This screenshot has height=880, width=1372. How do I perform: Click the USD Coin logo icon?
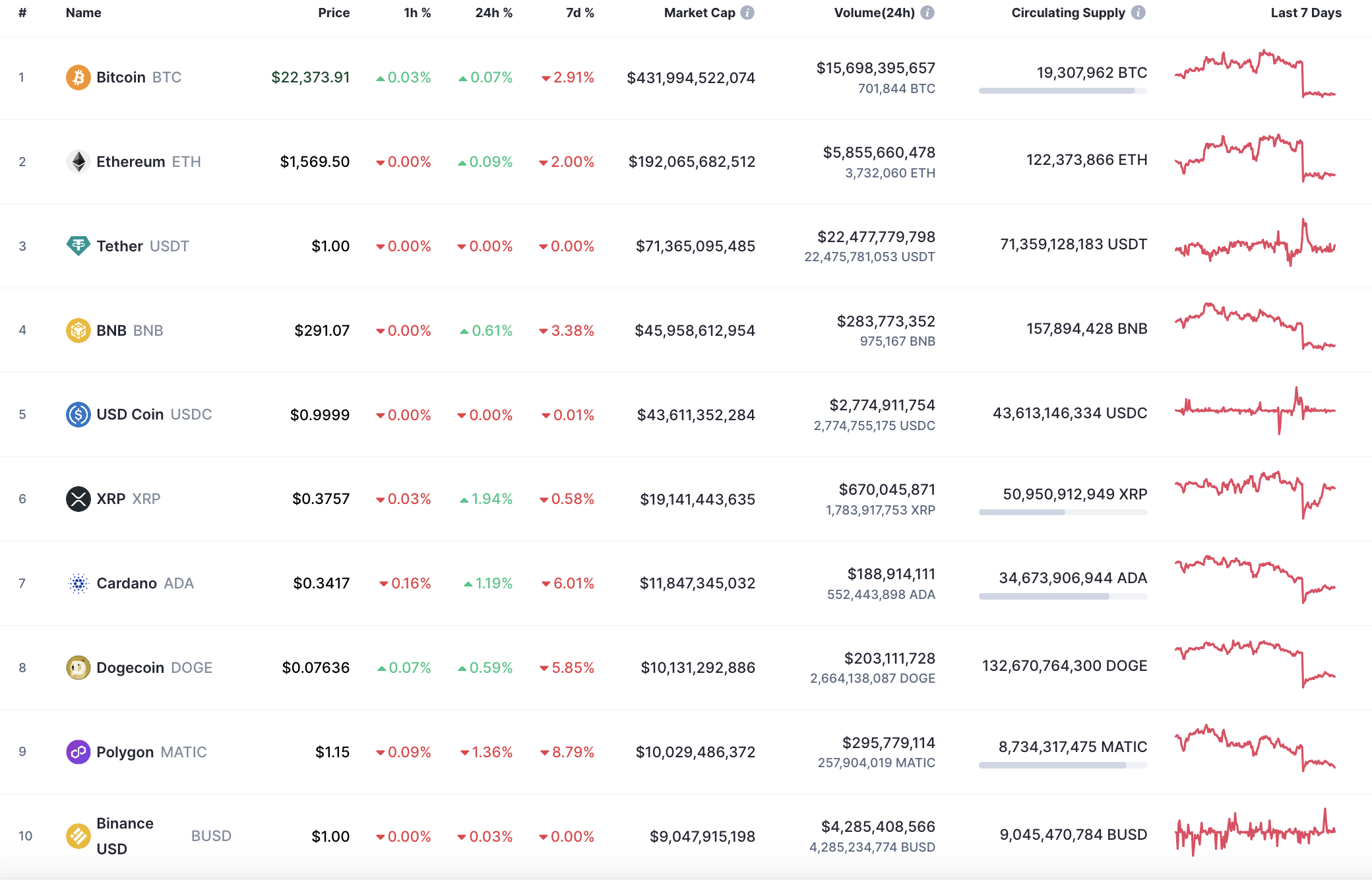[78, 414]
